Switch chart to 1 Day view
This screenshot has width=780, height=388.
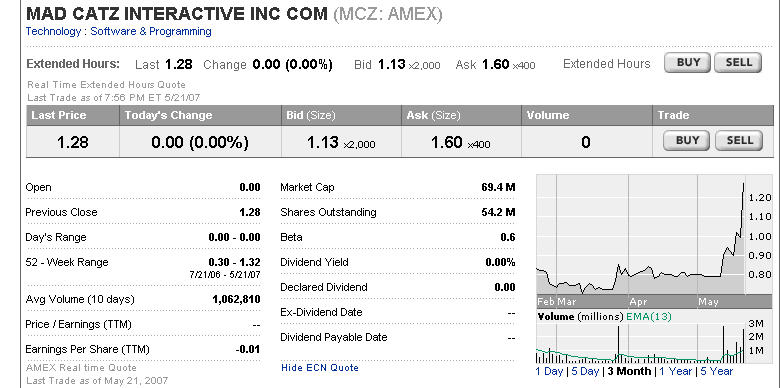click(x=549, y=371)
